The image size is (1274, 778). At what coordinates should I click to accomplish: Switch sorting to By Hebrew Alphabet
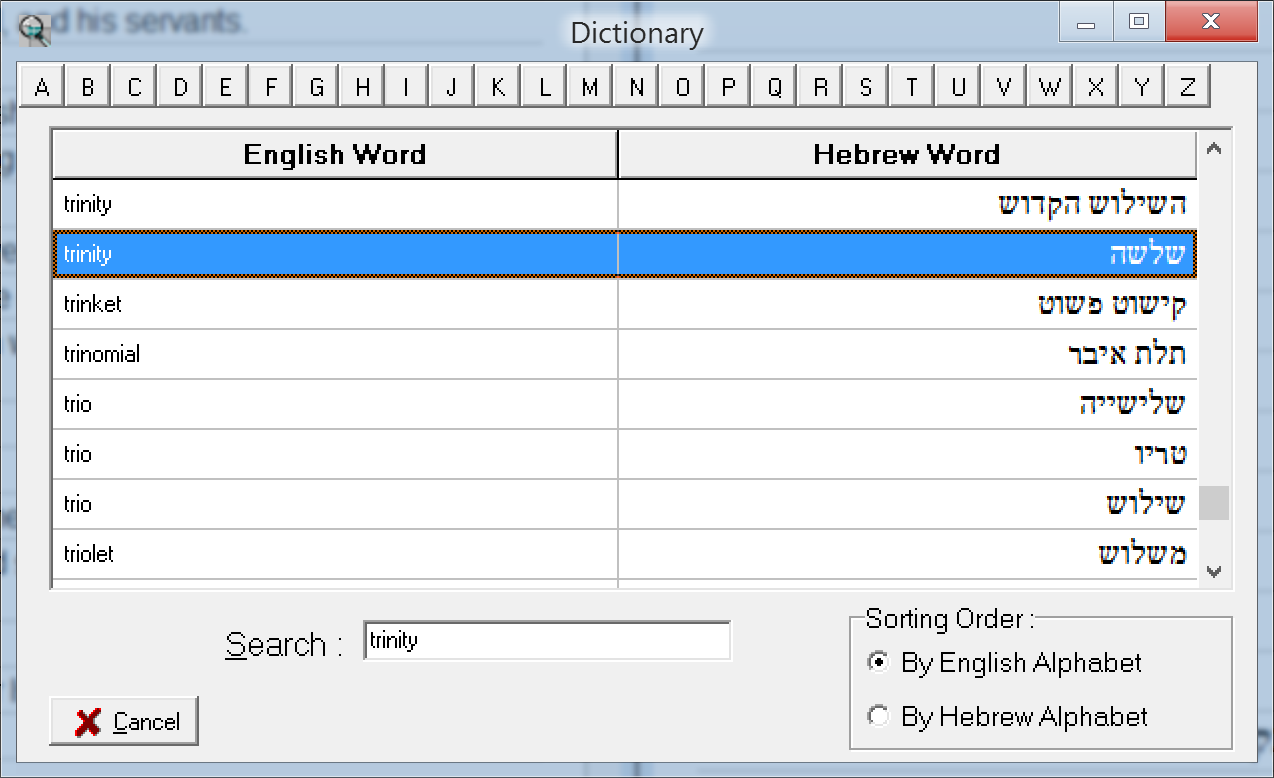[x=879, y=716]
